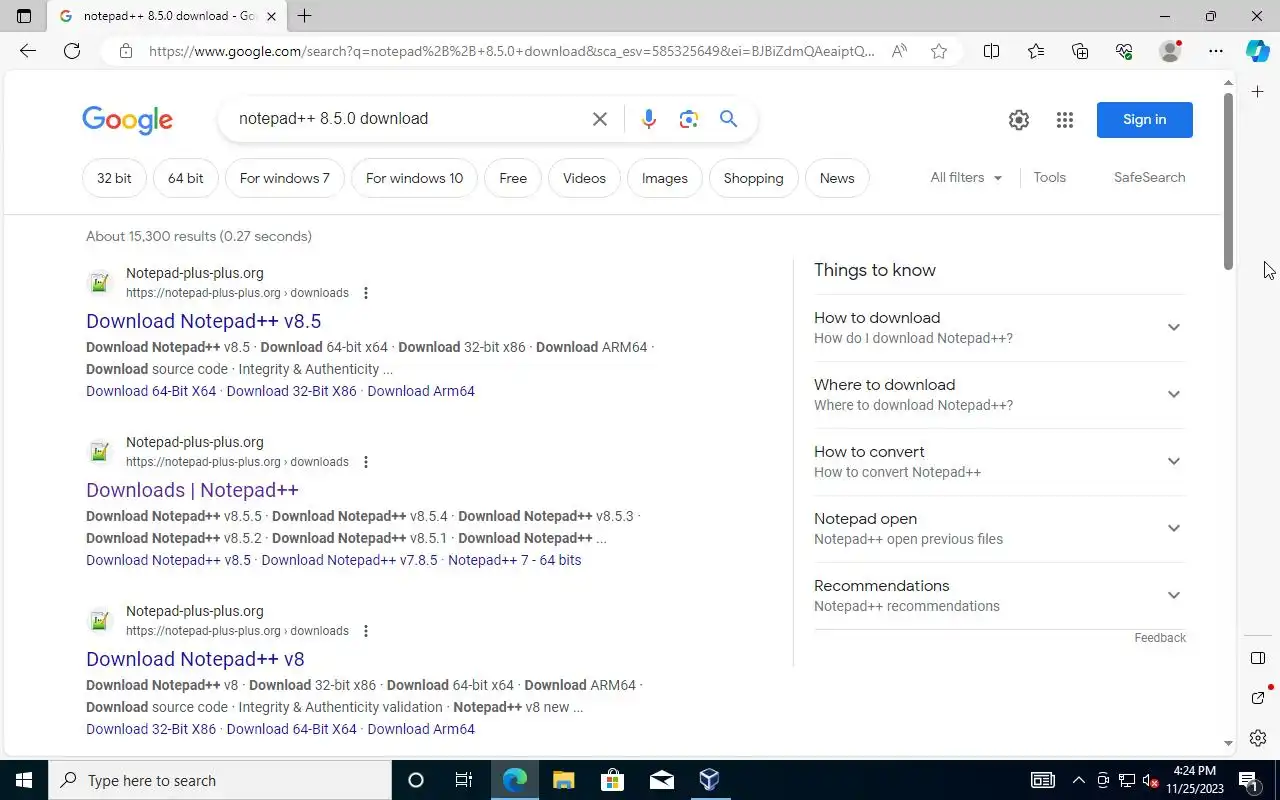Click the browser address bar URL
This screenshot has height=800, width=1280.
[512, 51]
